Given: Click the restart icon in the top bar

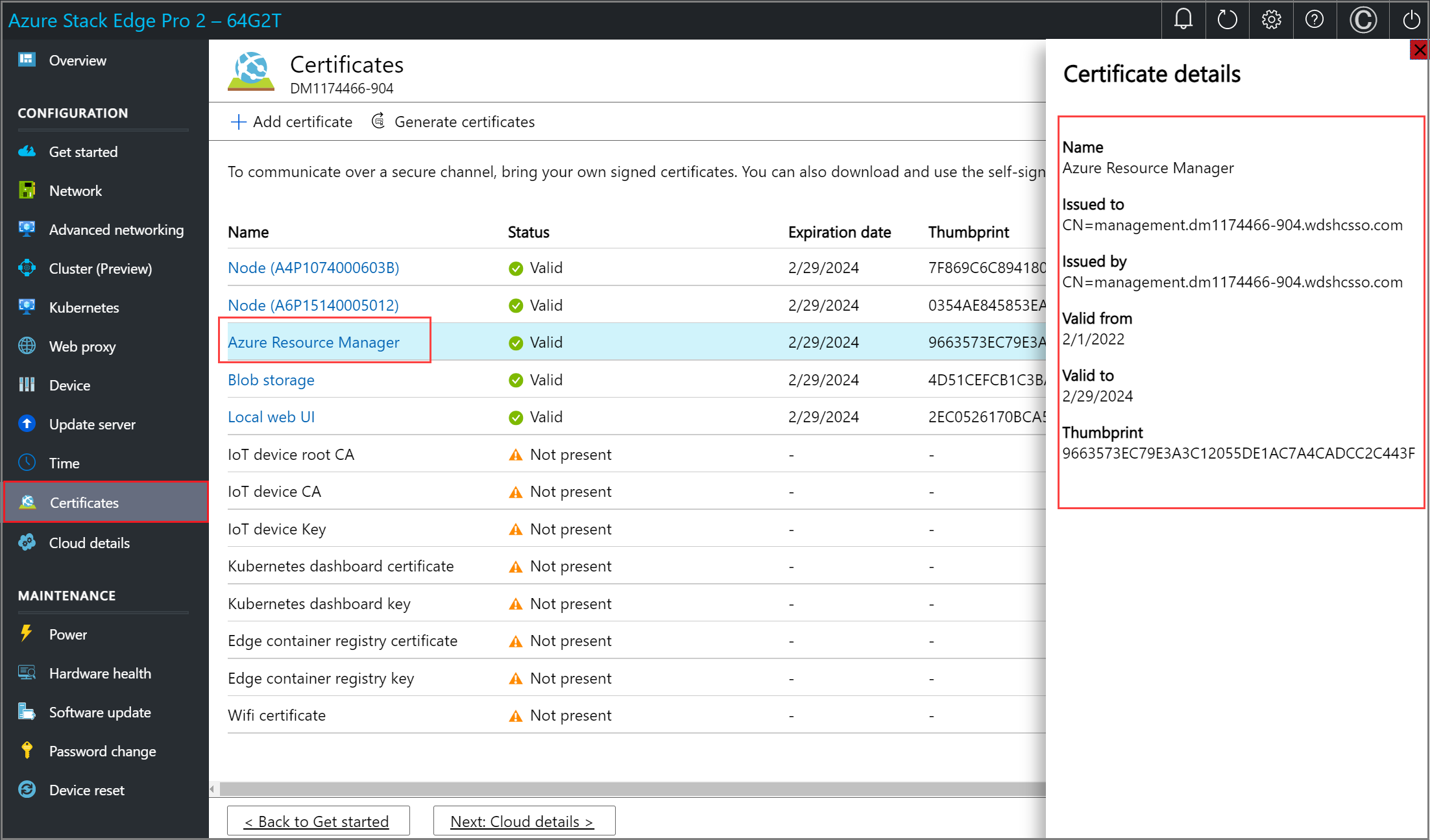Looking at the screenshot, I should [x=1227, y=19].
